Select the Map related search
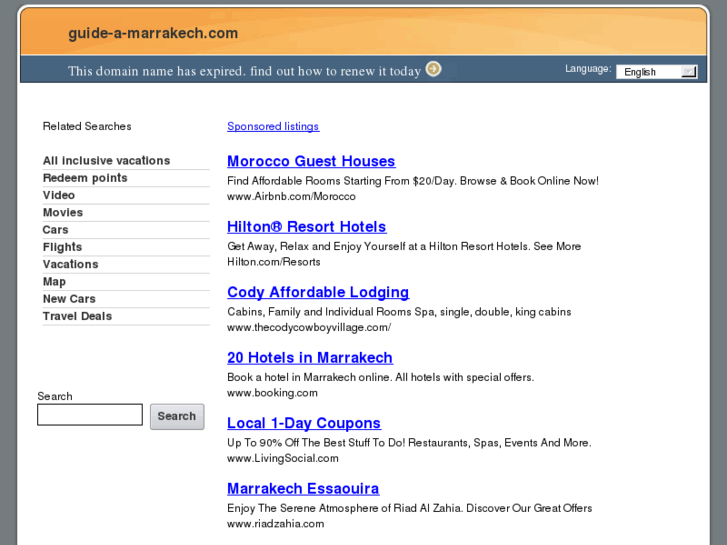The image size is (727, 545). point(54,282)
